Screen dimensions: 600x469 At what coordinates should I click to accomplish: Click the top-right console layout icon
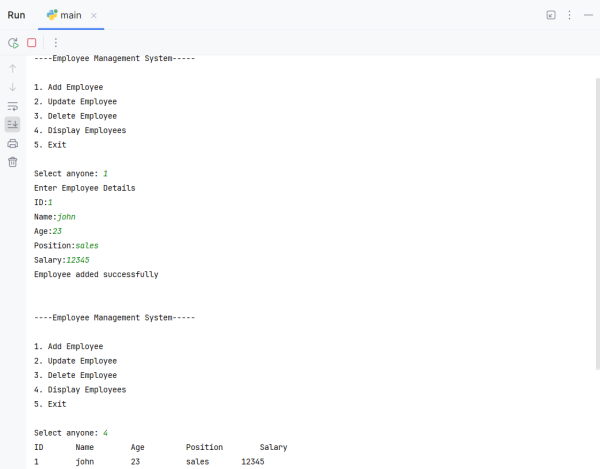coord(550,16)
